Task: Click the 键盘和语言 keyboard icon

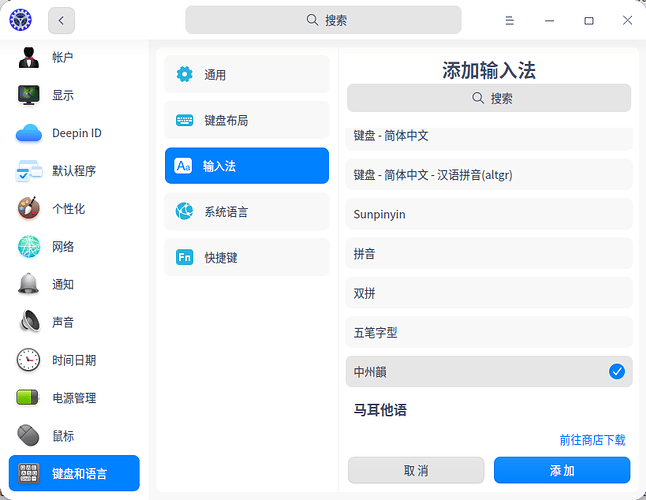Action: (x=28, y=473)
